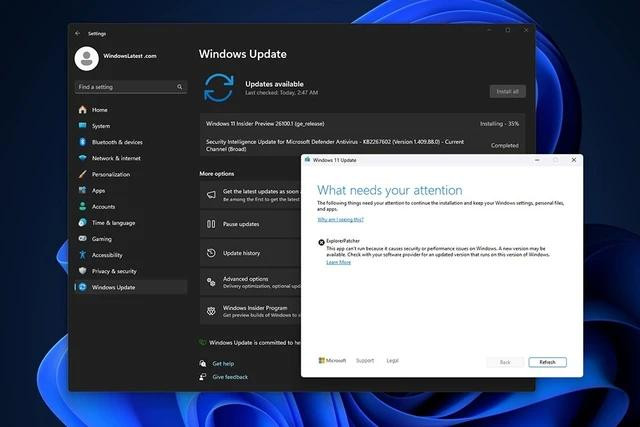Open the Windows Insider Program row
Viewport: 640px width, 427px height.
pos(250,311)
